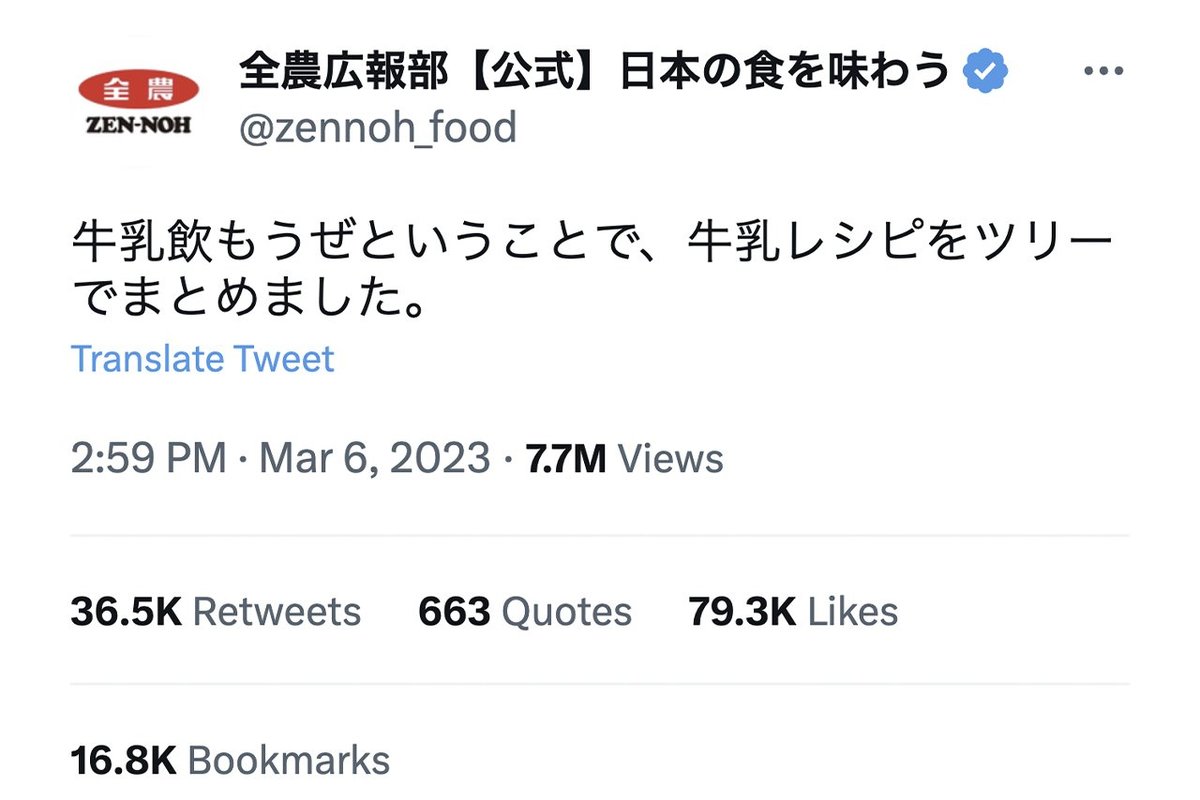Open the @zennoh_food handle
The width and height of the screenshot is (1200, 800).
click(377, 128)
